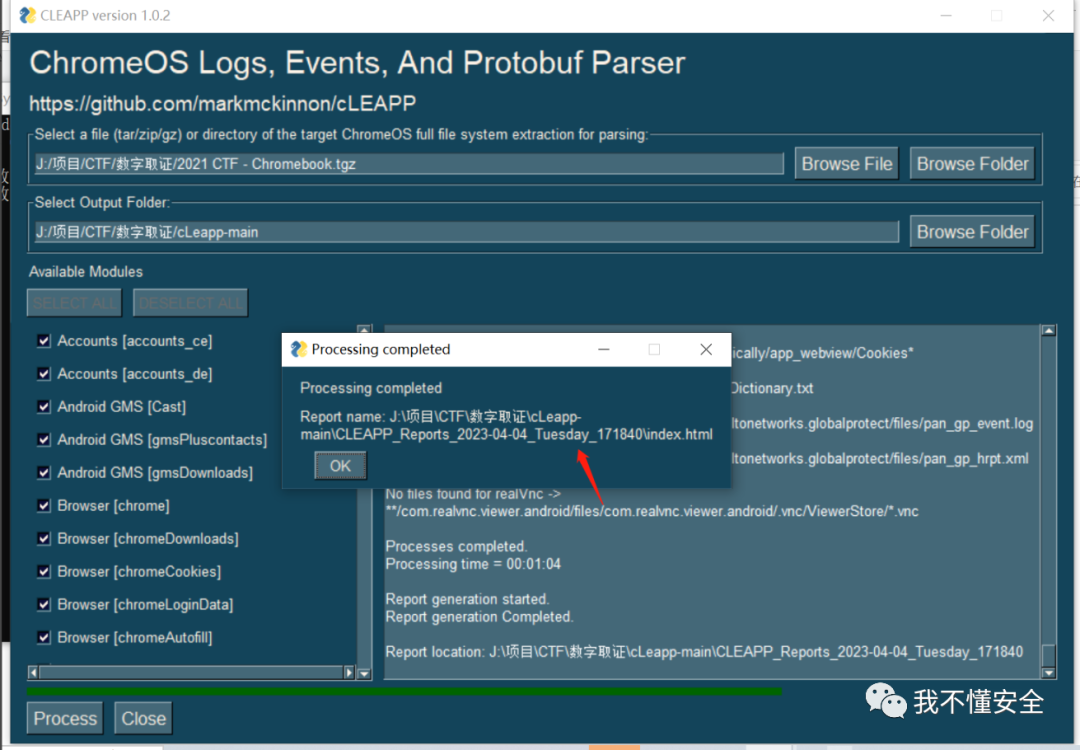The width and height of the screenshot is (1080, 750).
Task: Click module list scroll-up arrow
Action: pos(364,329)
